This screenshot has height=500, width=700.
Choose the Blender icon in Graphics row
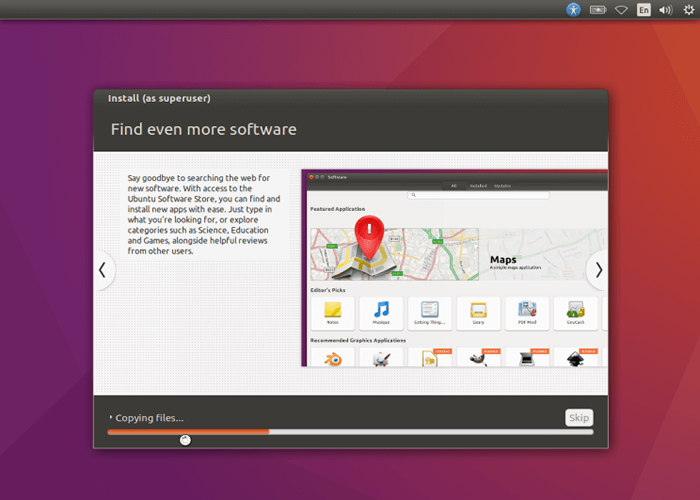[333, 358]
